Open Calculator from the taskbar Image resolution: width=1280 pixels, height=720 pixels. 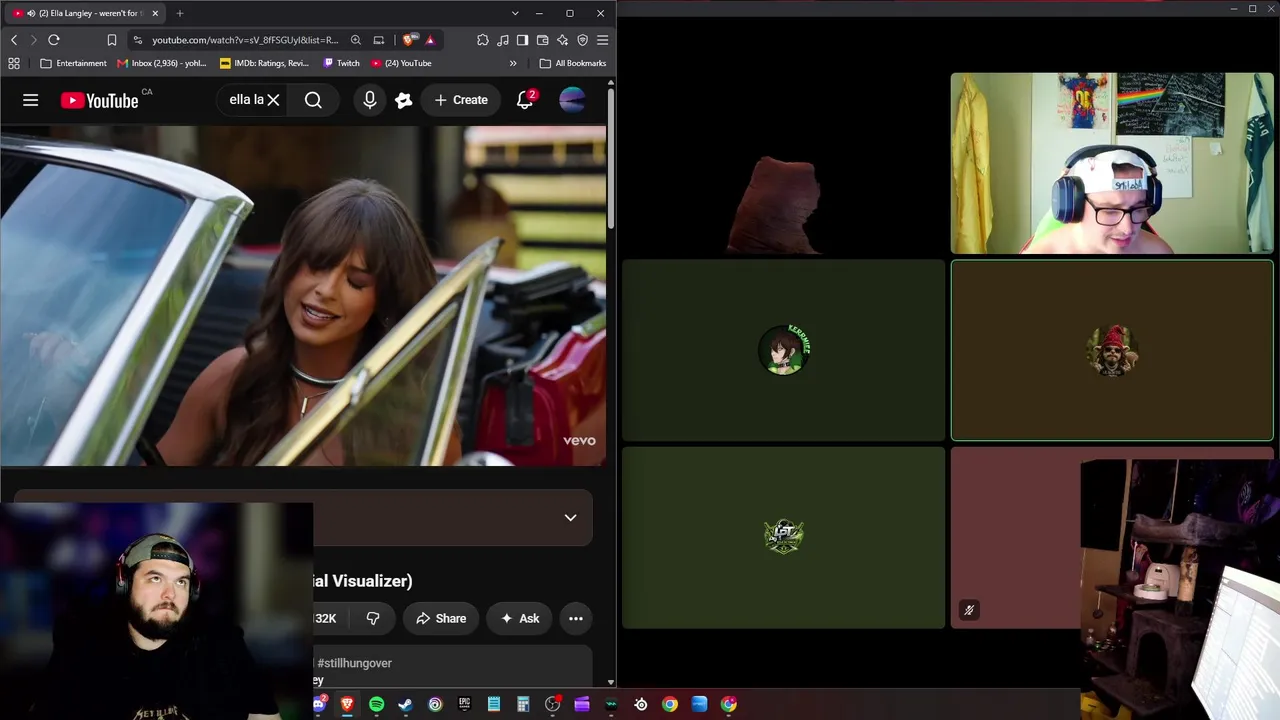pyautogui.click(x=523, y=704)
